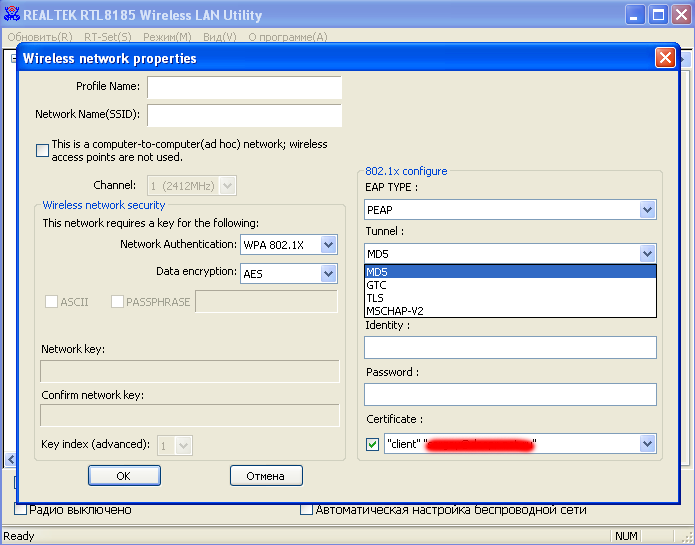Open the Data encryption dropdown

click(x=328, y=273)
